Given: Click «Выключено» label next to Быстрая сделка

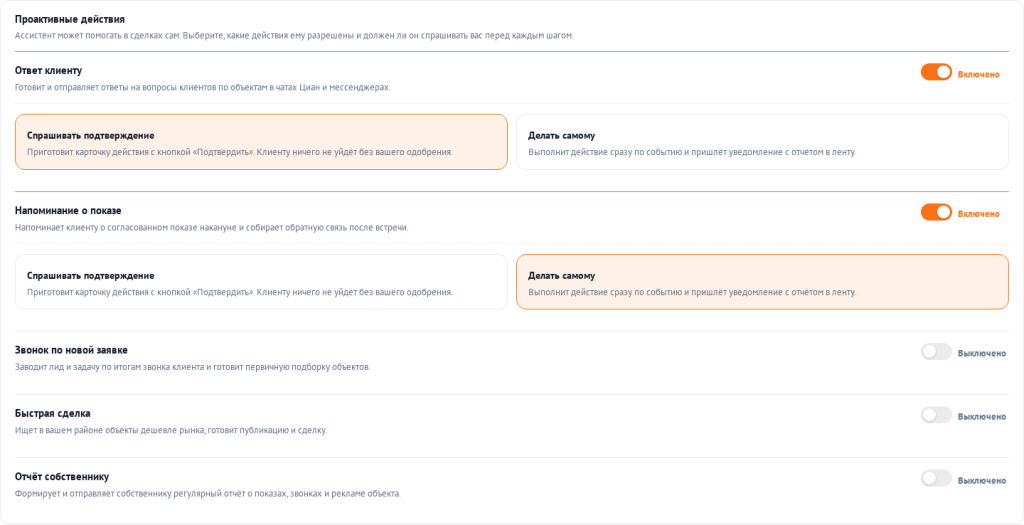Looking at the screenshot, I should point(982,417).
